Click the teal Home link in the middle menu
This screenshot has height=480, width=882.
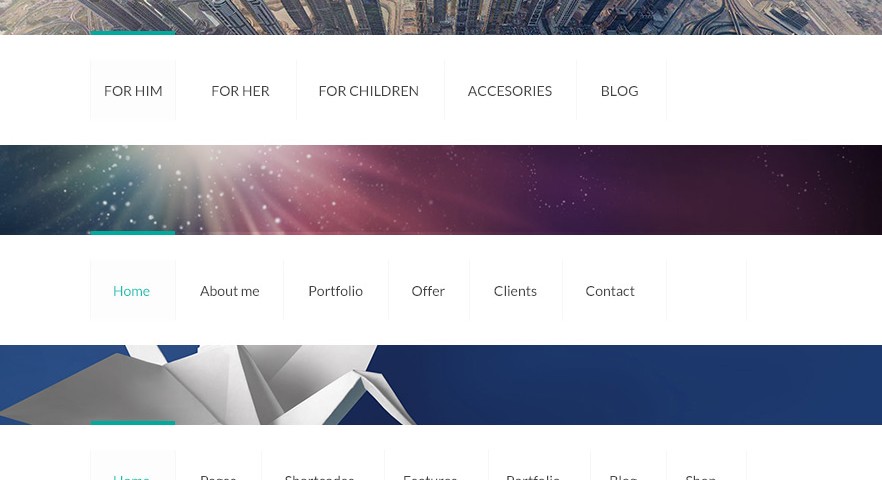click(132, 291)
